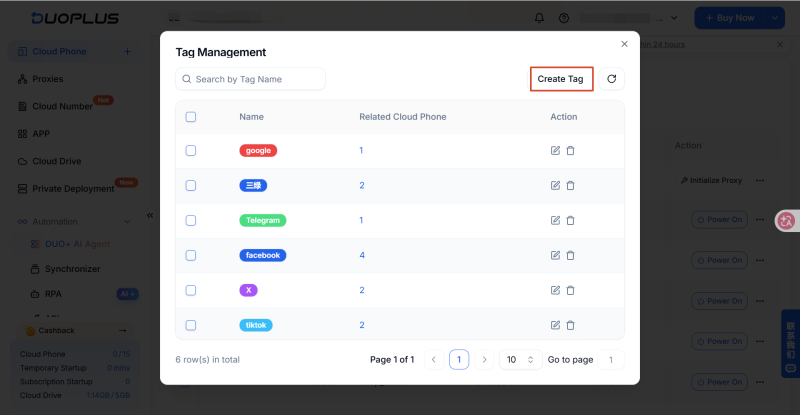Select page 1 button
Viewport: 800px width, 415px height.
(x=459, y=359)
